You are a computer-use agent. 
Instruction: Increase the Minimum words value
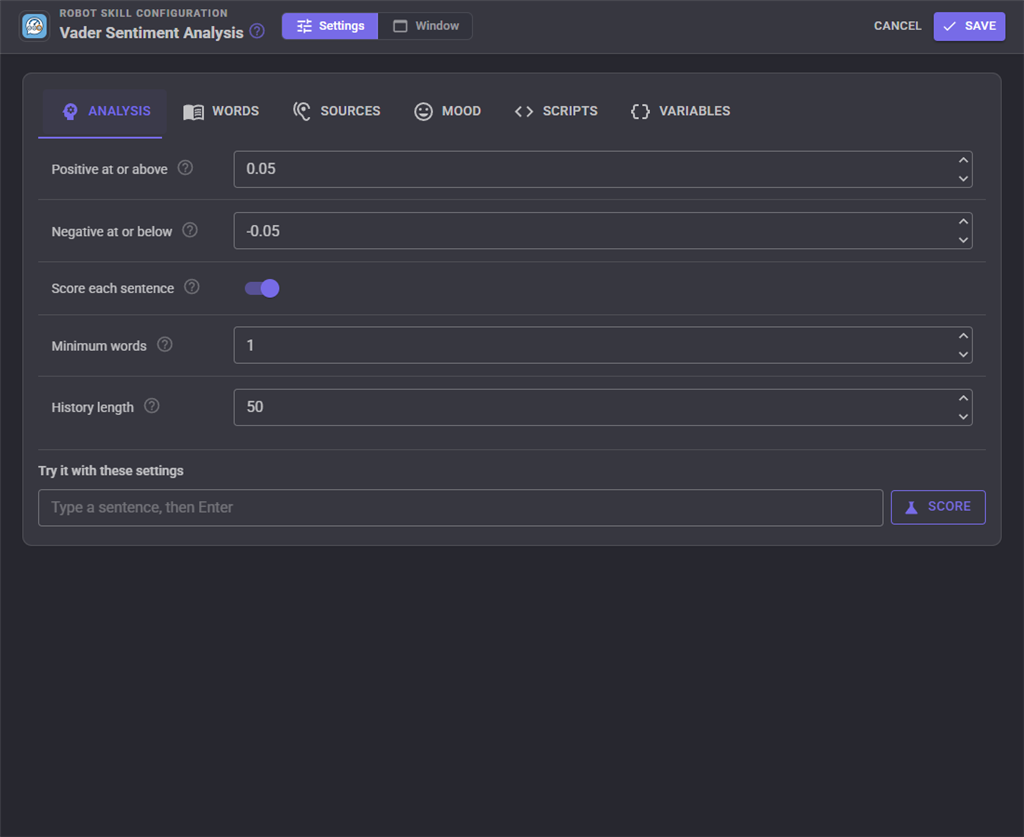click(963, 336)
